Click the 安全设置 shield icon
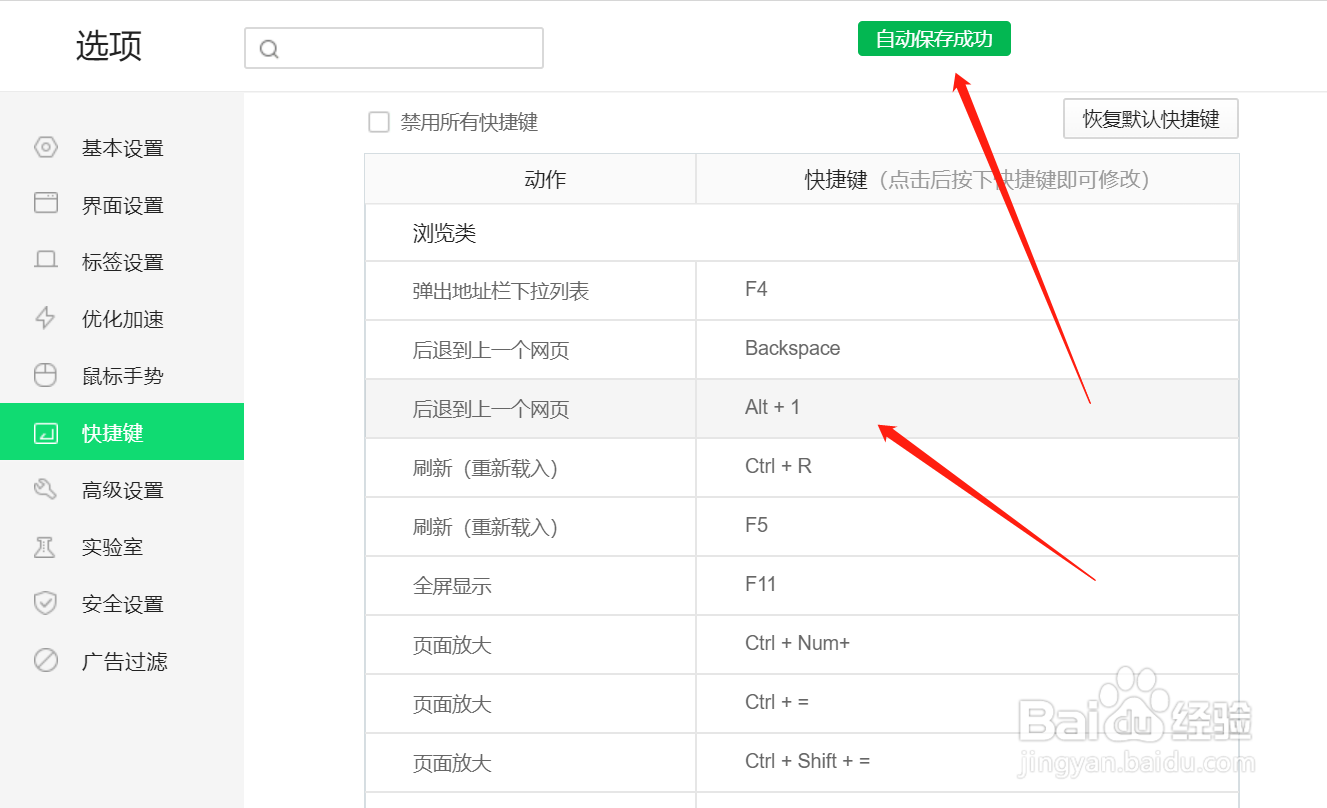Viewport: 1327px width, 808px height. pyautogui.click(x=46, y=603)
